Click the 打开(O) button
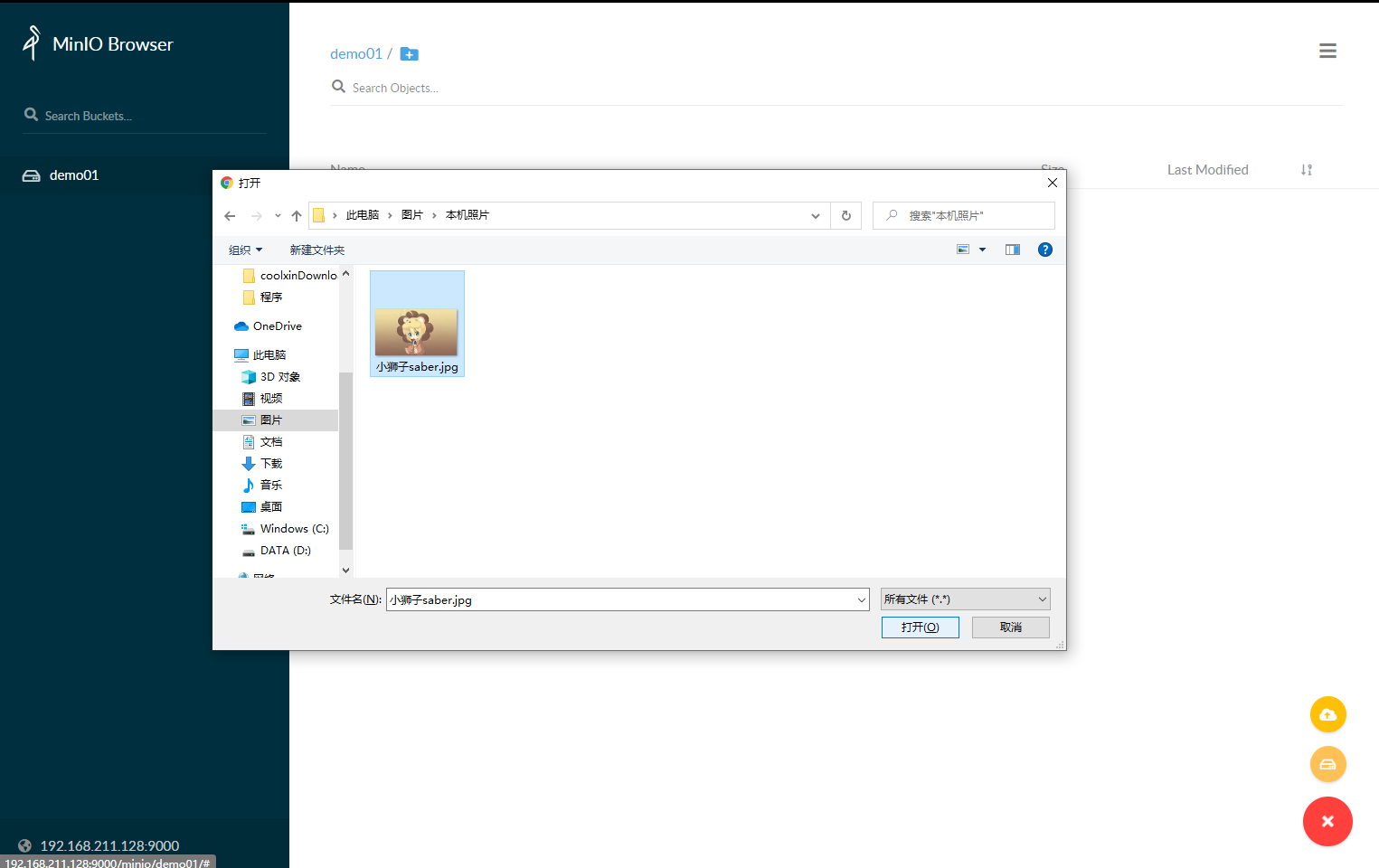This screenshot has height=868, width=1379. click(x=920, y=627)
